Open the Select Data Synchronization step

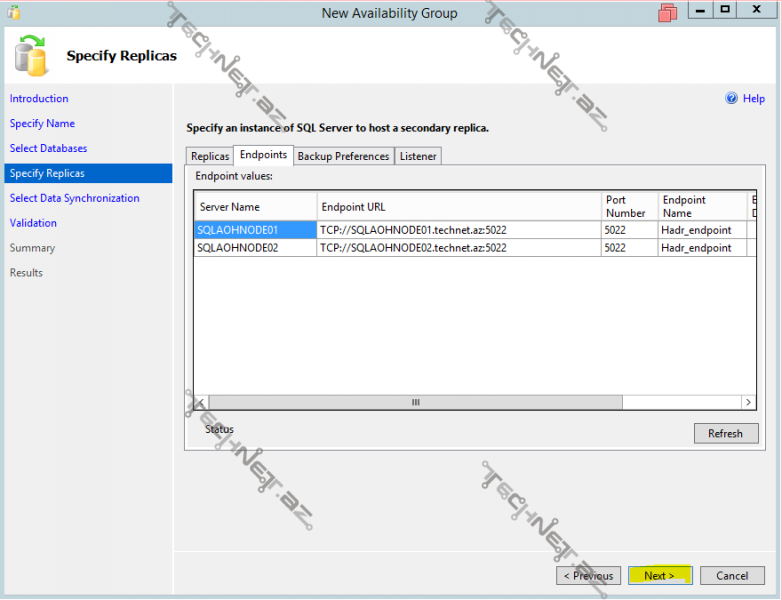coord(74,198)
